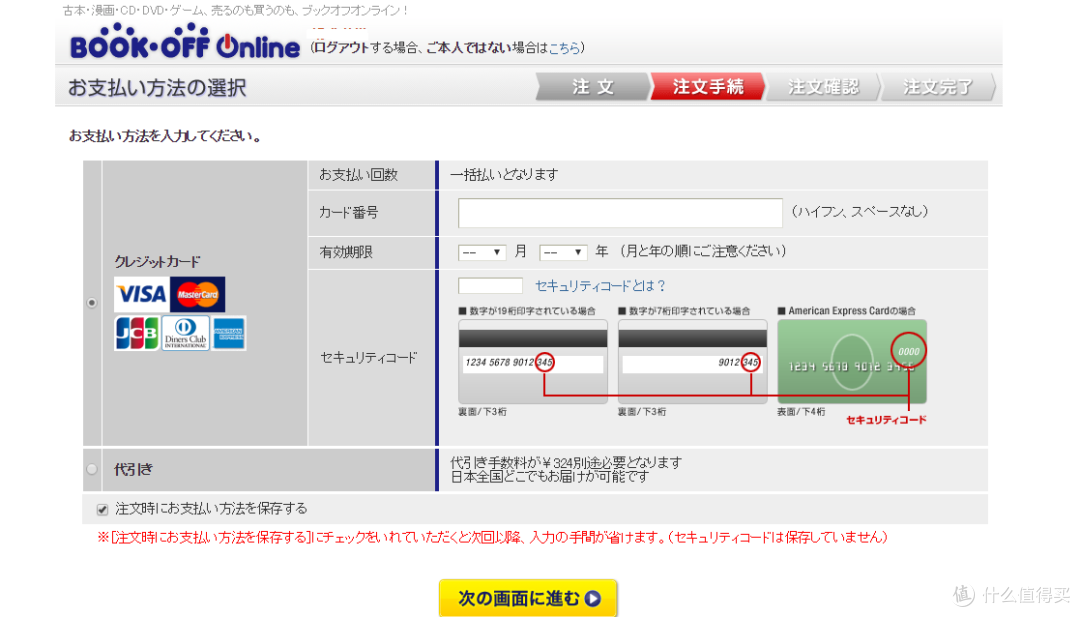
Task: Click the red セキュリティコード caption
Action: tap(886, 419)
